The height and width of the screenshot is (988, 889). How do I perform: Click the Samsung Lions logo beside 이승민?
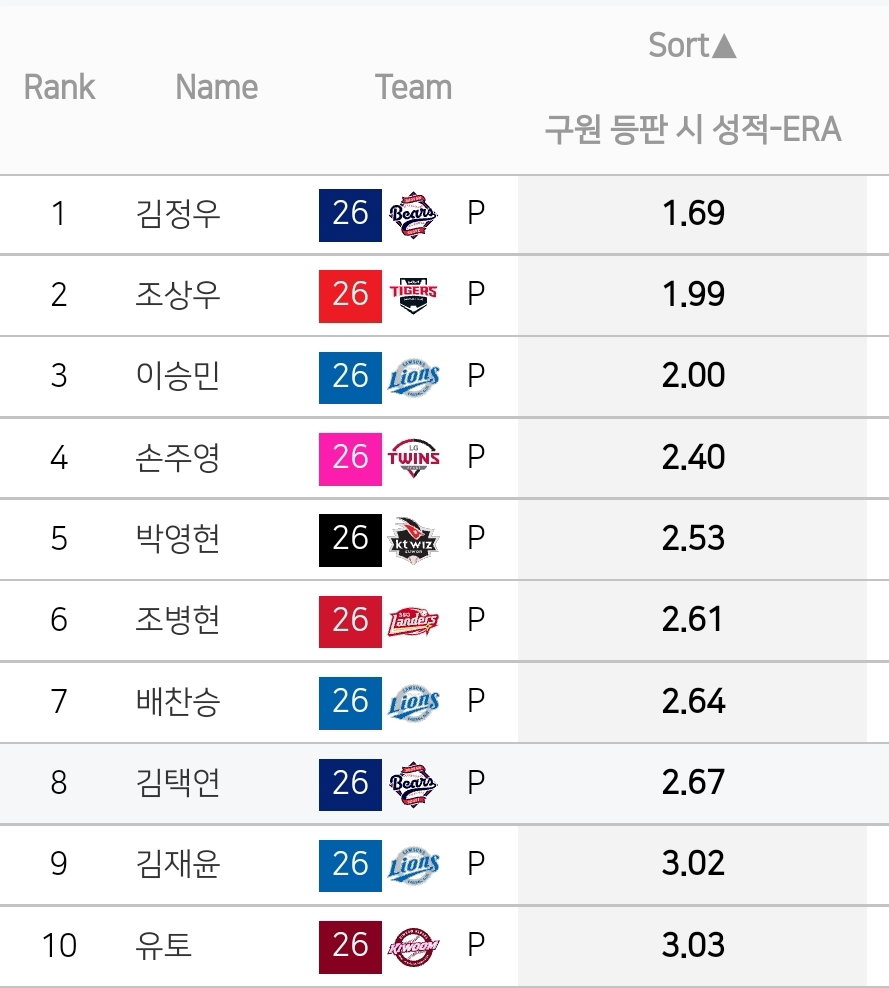click(413, 377)
